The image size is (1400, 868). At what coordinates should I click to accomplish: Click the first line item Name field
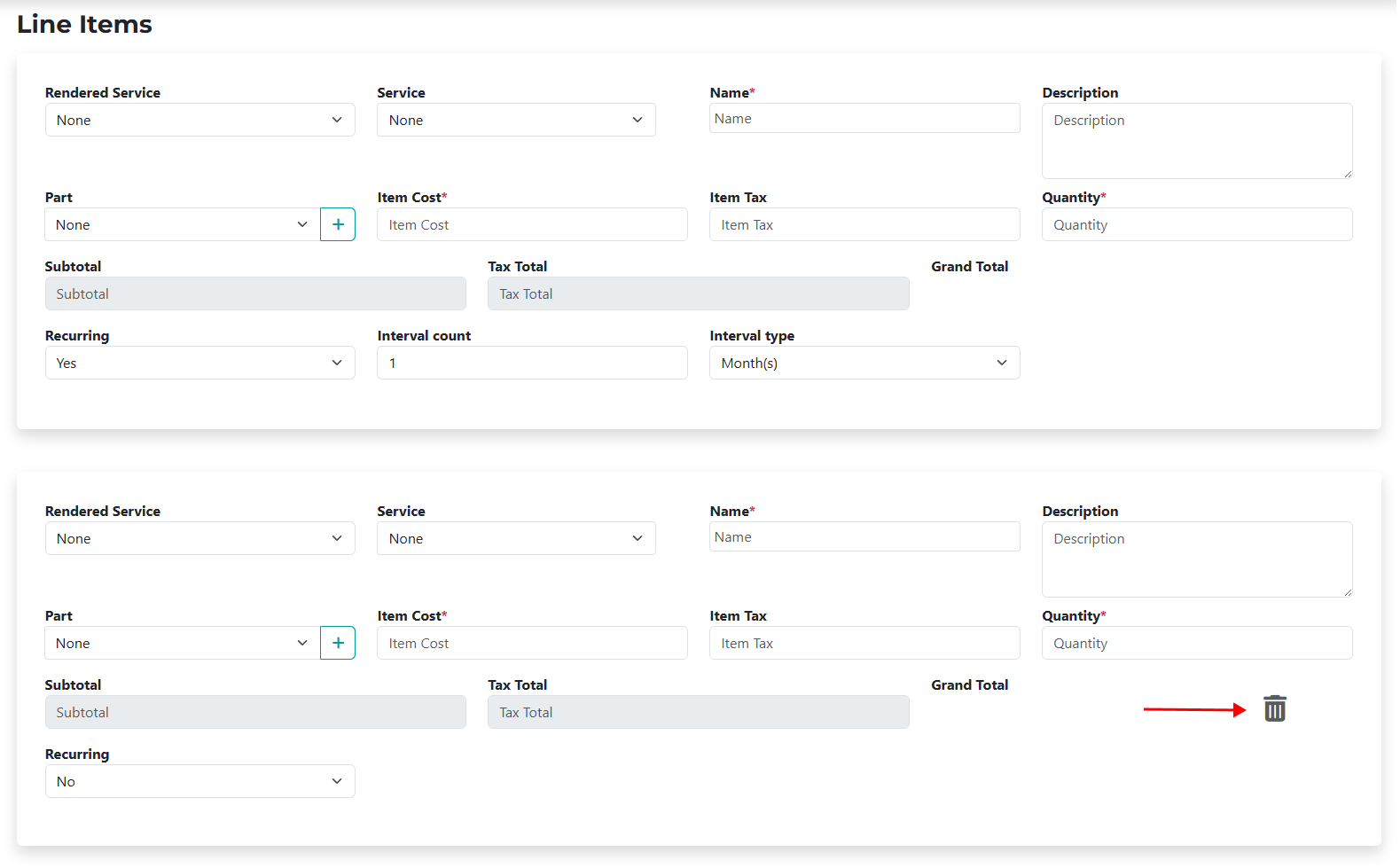[864, 119]
